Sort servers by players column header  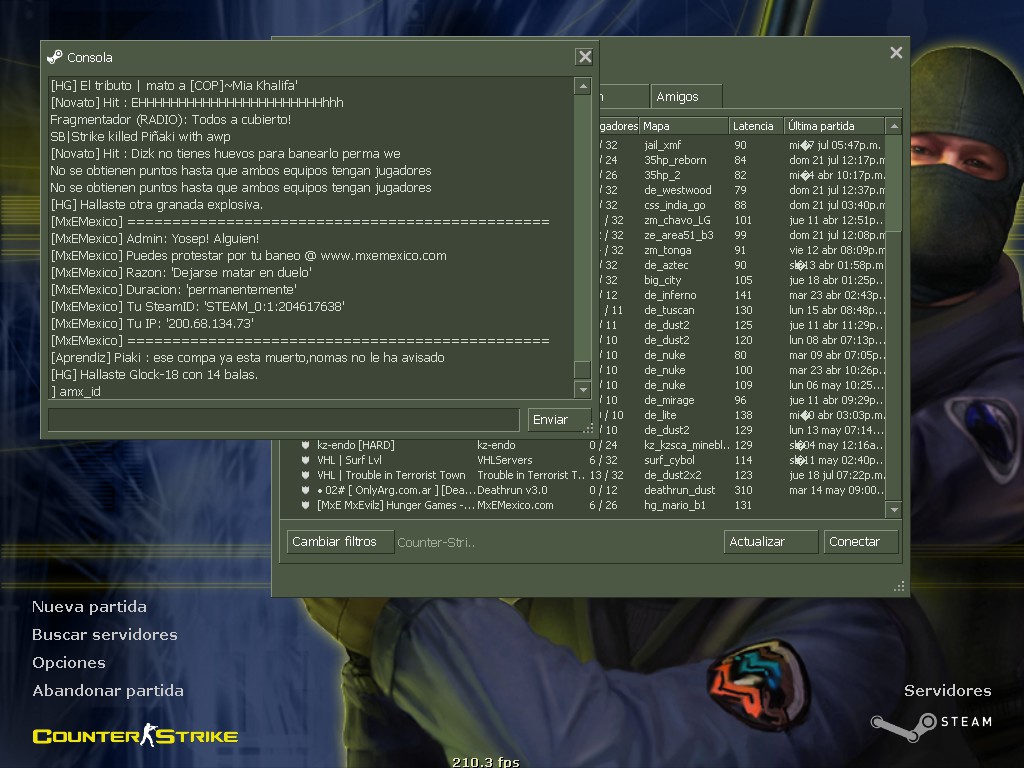[618, 126]
